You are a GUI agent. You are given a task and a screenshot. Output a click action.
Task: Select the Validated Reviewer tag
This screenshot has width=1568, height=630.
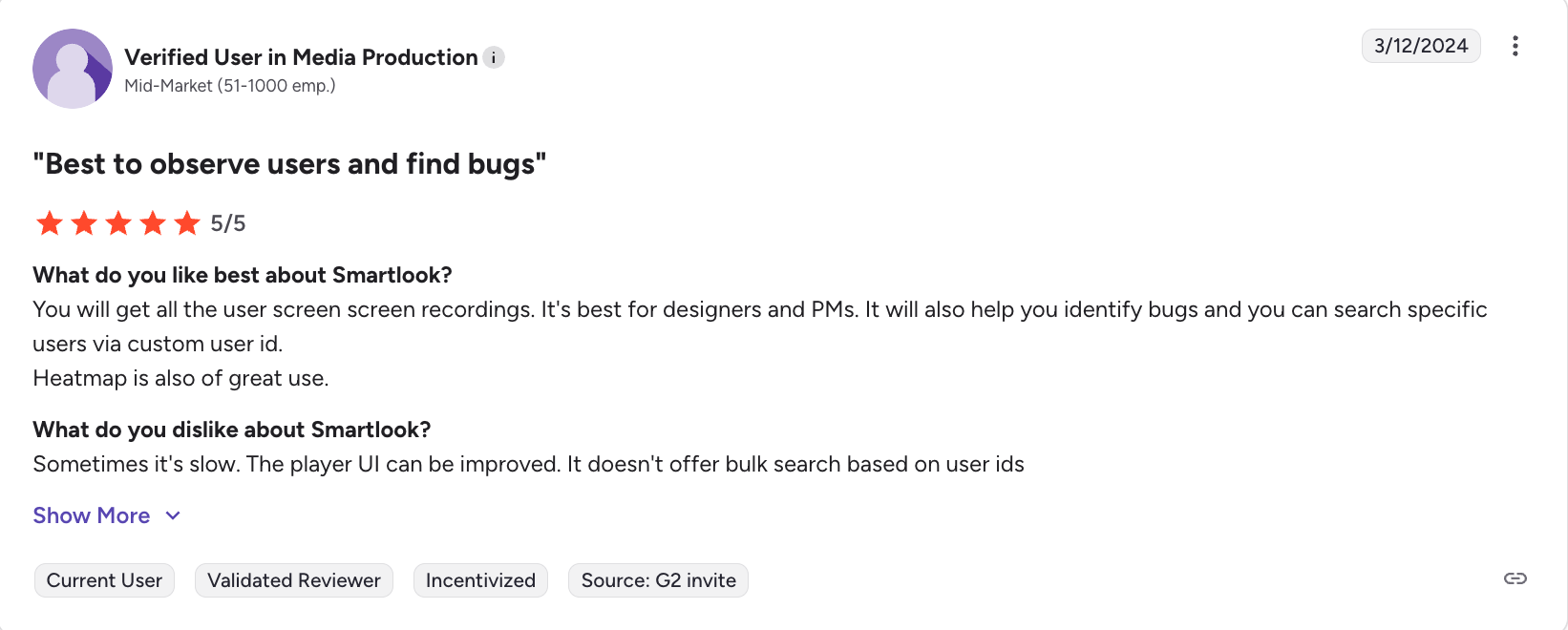pos(294,580)
